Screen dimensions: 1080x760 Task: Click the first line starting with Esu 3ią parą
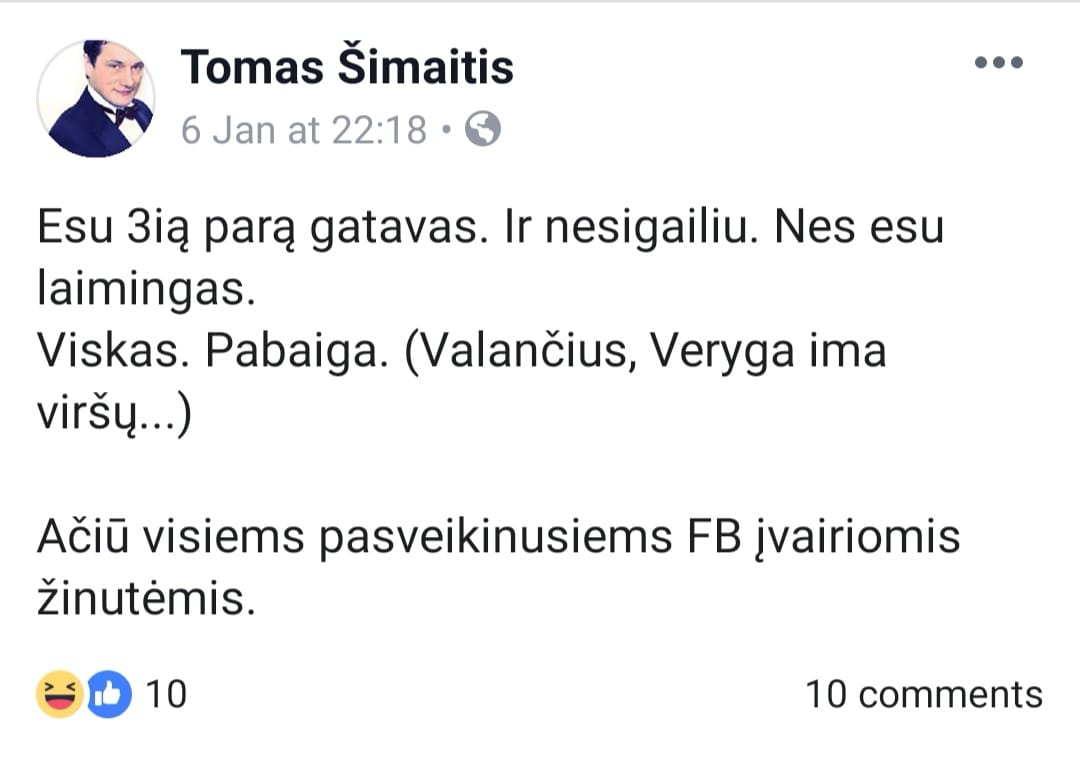(268, 227)
